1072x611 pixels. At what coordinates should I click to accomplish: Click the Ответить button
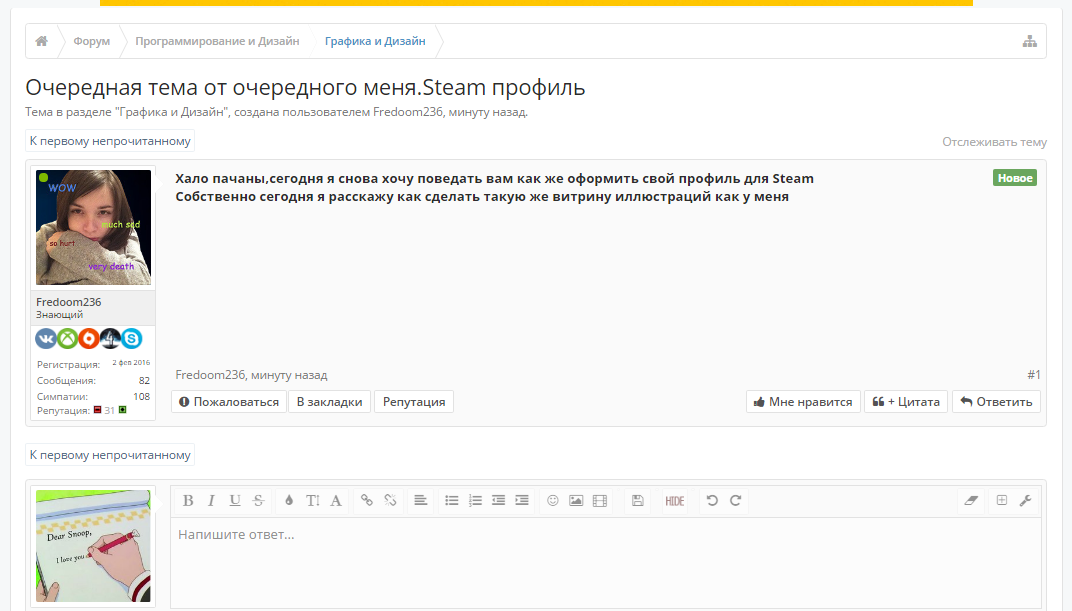pos(996,402)
